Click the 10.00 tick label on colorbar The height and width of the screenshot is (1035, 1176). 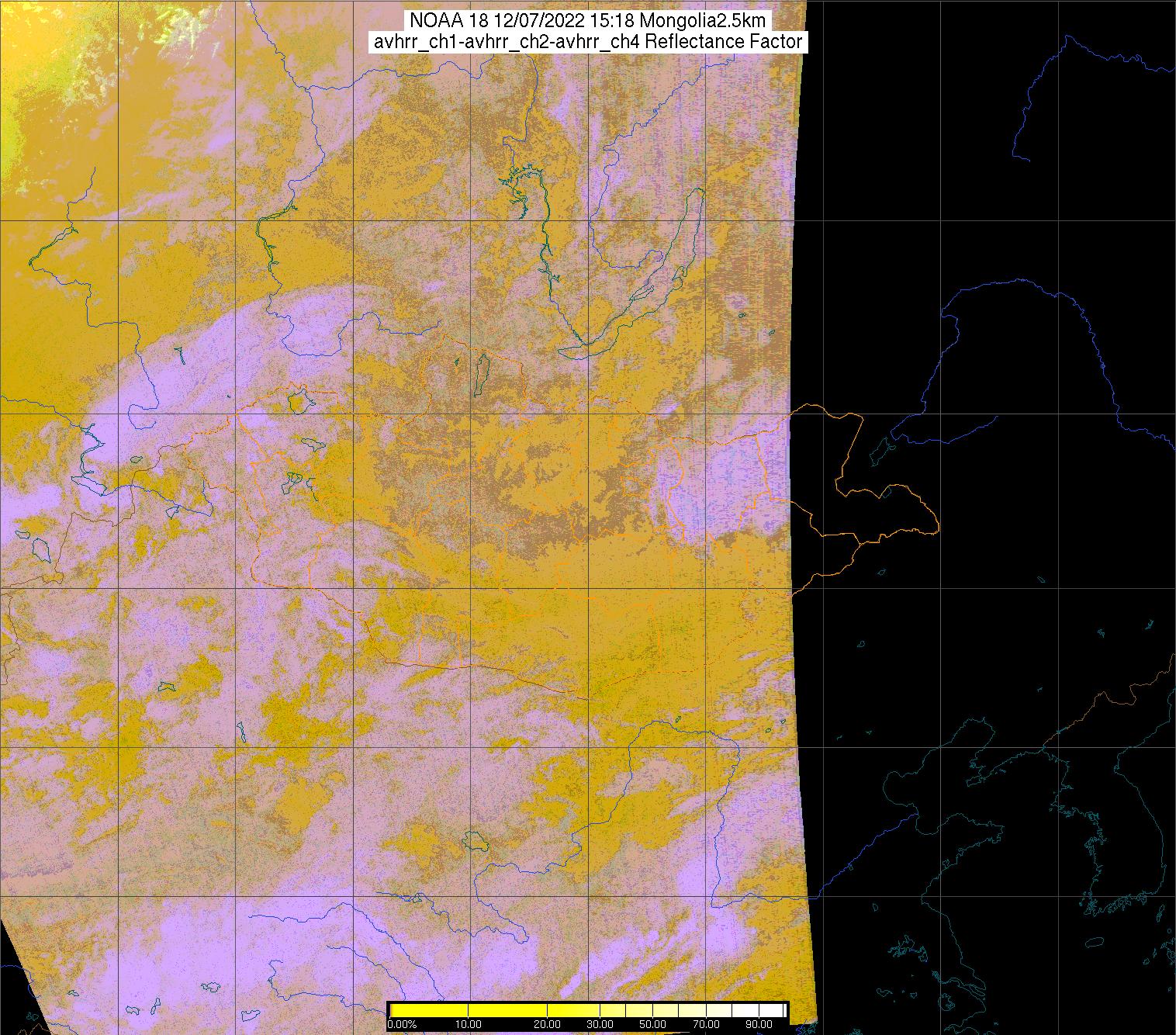469,1024
